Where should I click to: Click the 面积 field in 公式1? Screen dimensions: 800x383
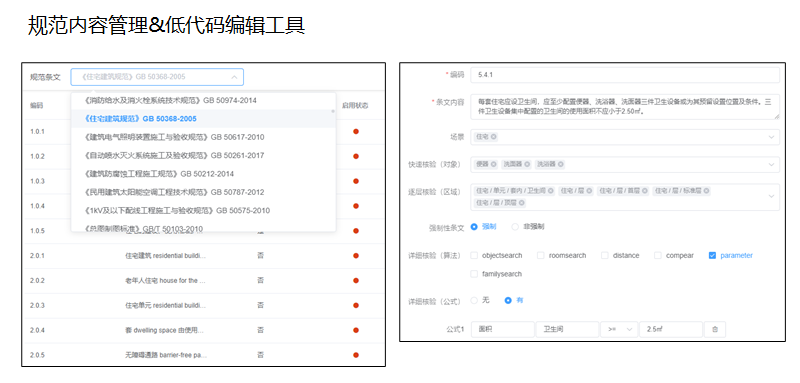pos(503,329)
